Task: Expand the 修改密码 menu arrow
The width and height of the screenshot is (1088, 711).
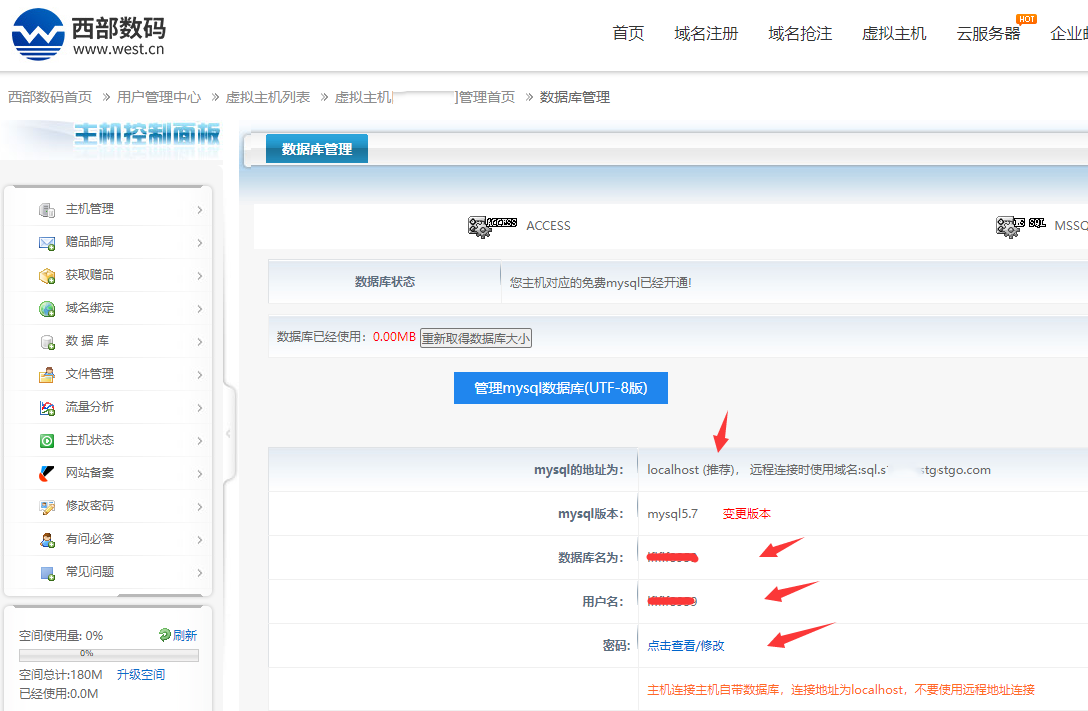Action: click(200, 507)
